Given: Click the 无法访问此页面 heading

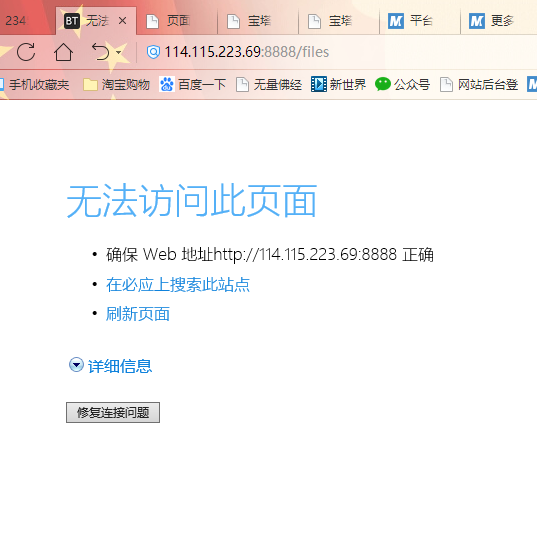Looking at the screenshot, I should (x=192, y=201).
